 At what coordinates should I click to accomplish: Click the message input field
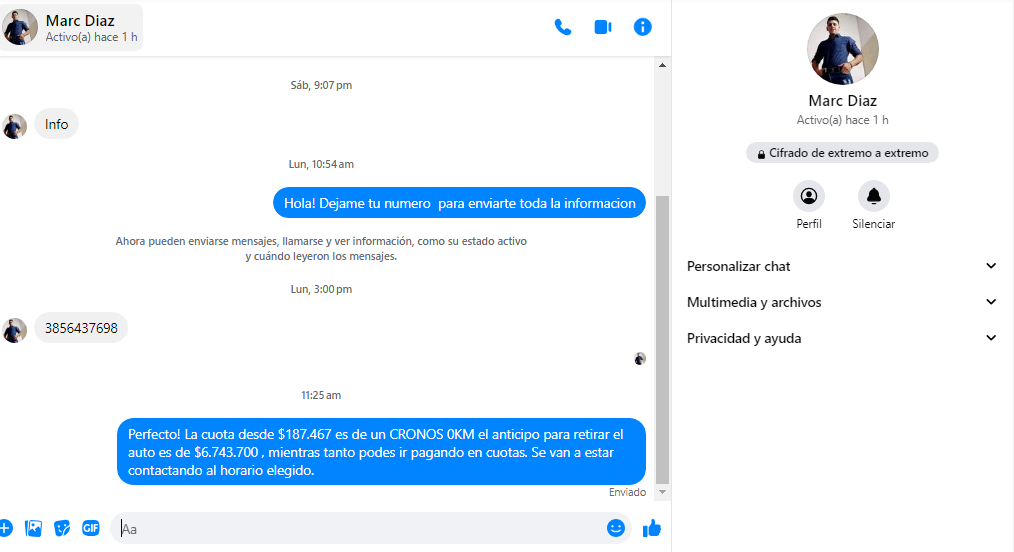click(x=360, y=528)
